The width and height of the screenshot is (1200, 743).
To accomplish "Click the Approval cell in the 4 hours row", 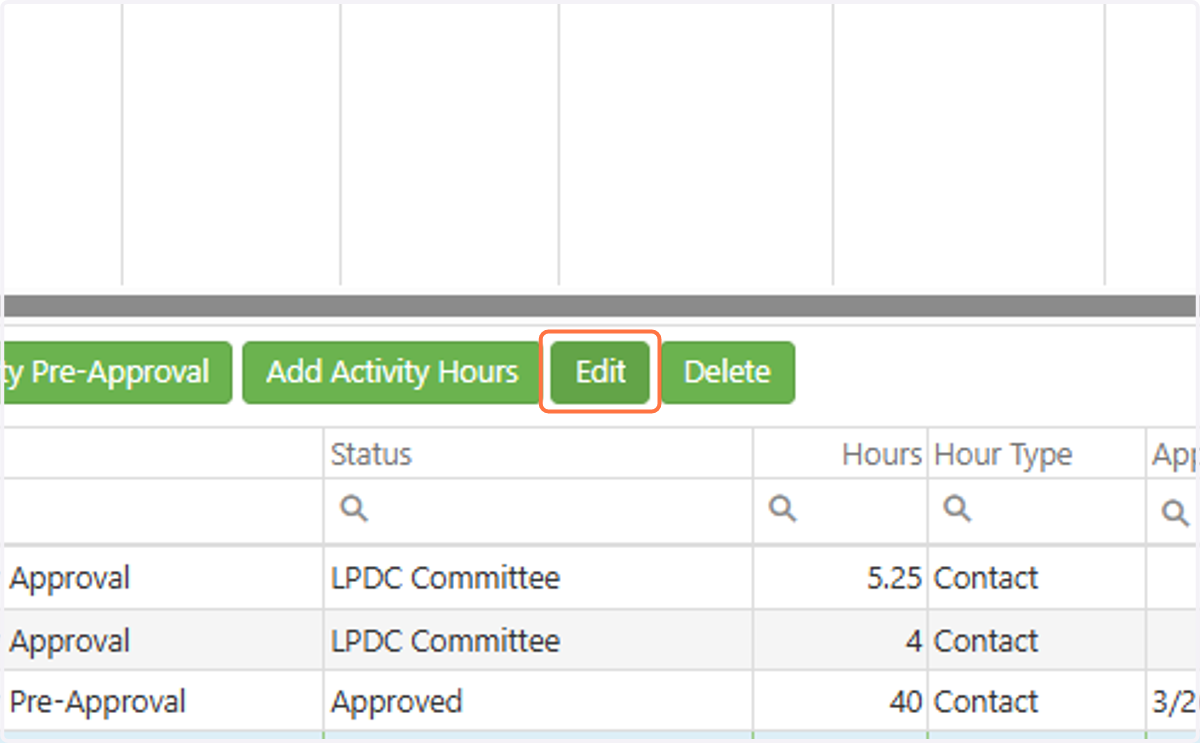I will pos(164,640).
